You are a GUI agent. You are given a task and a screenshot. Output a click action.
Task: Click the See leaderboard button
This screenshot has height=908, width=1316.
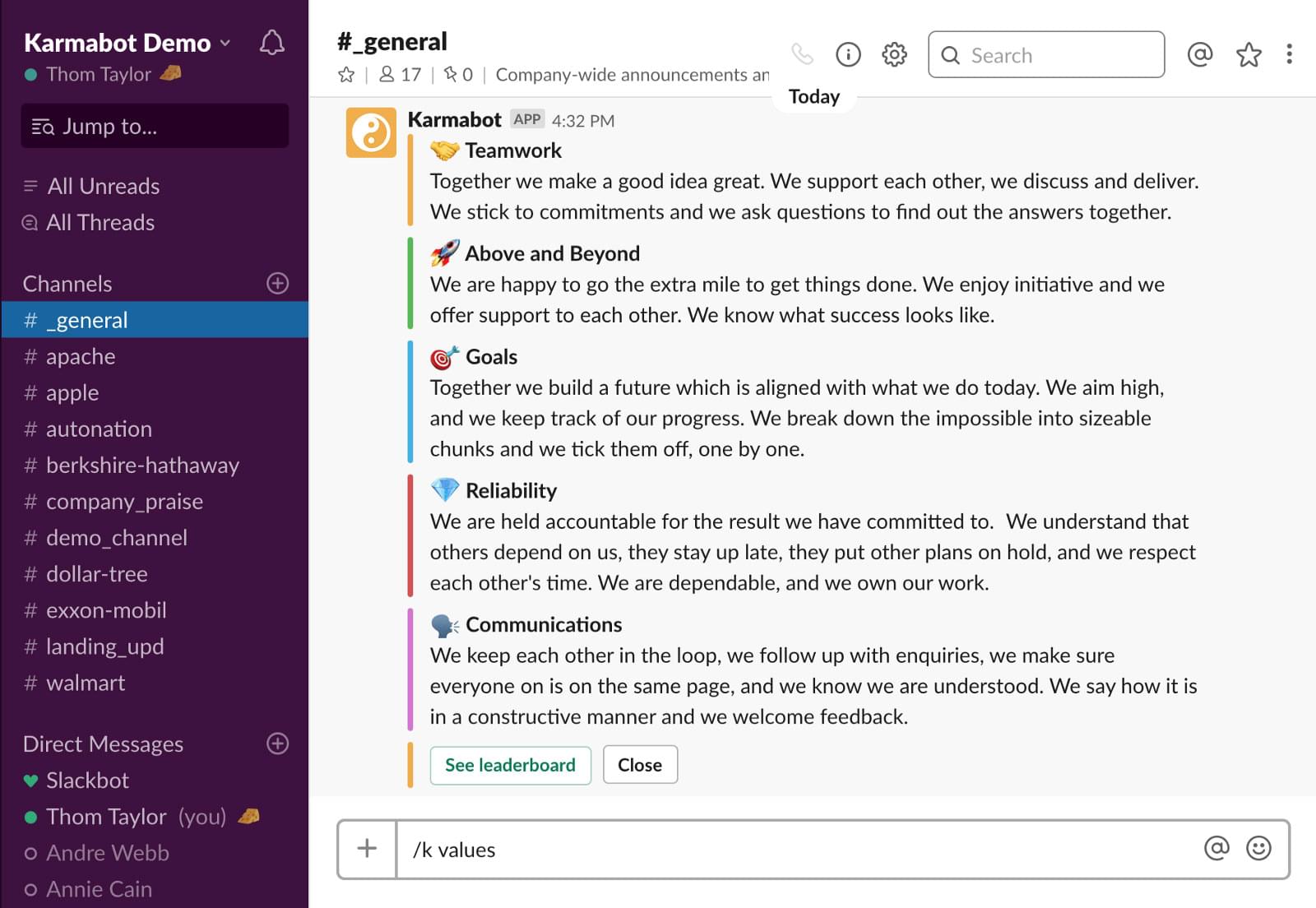coord(510,765)
